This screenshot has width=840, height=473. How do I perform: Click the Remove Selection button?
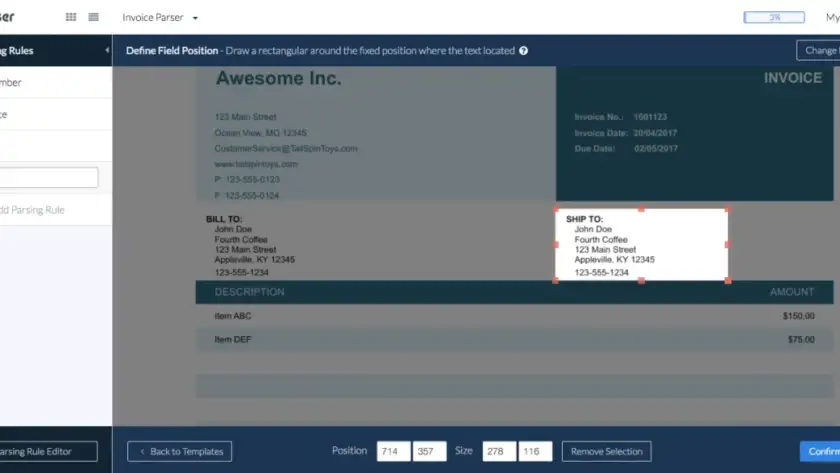pos(606,451)
